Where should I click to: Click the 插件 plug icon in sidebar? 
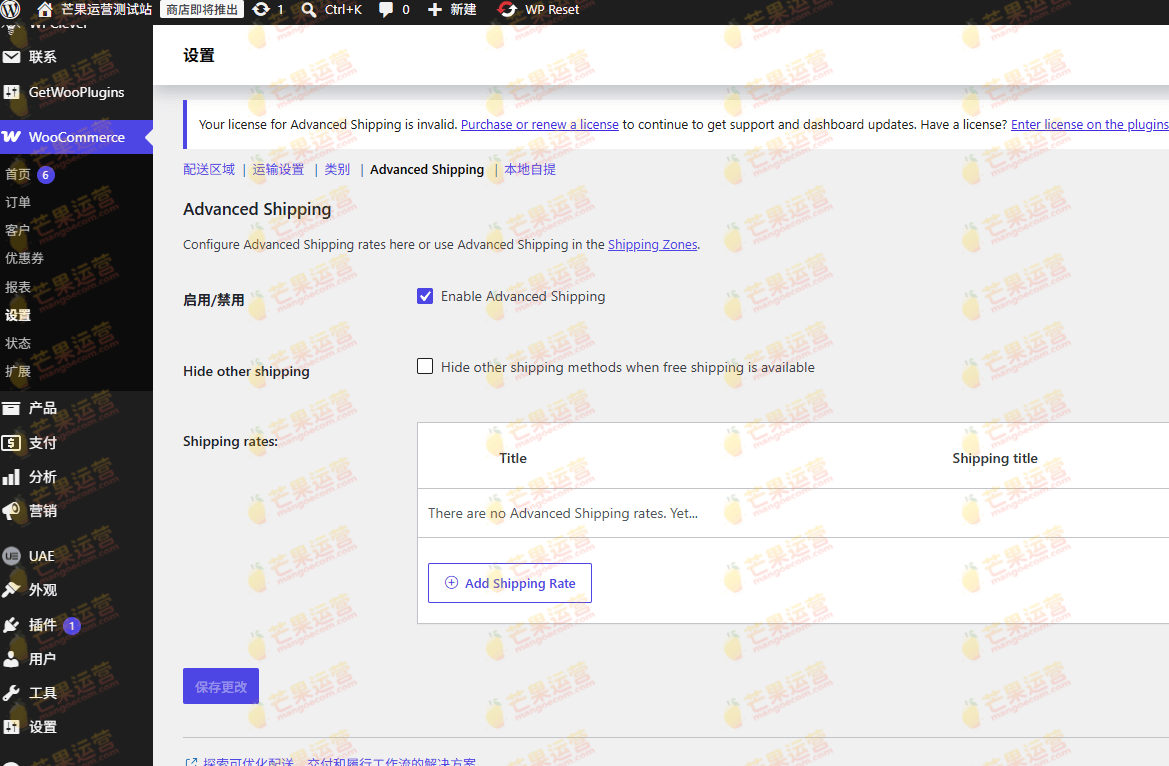coord(11,625)
